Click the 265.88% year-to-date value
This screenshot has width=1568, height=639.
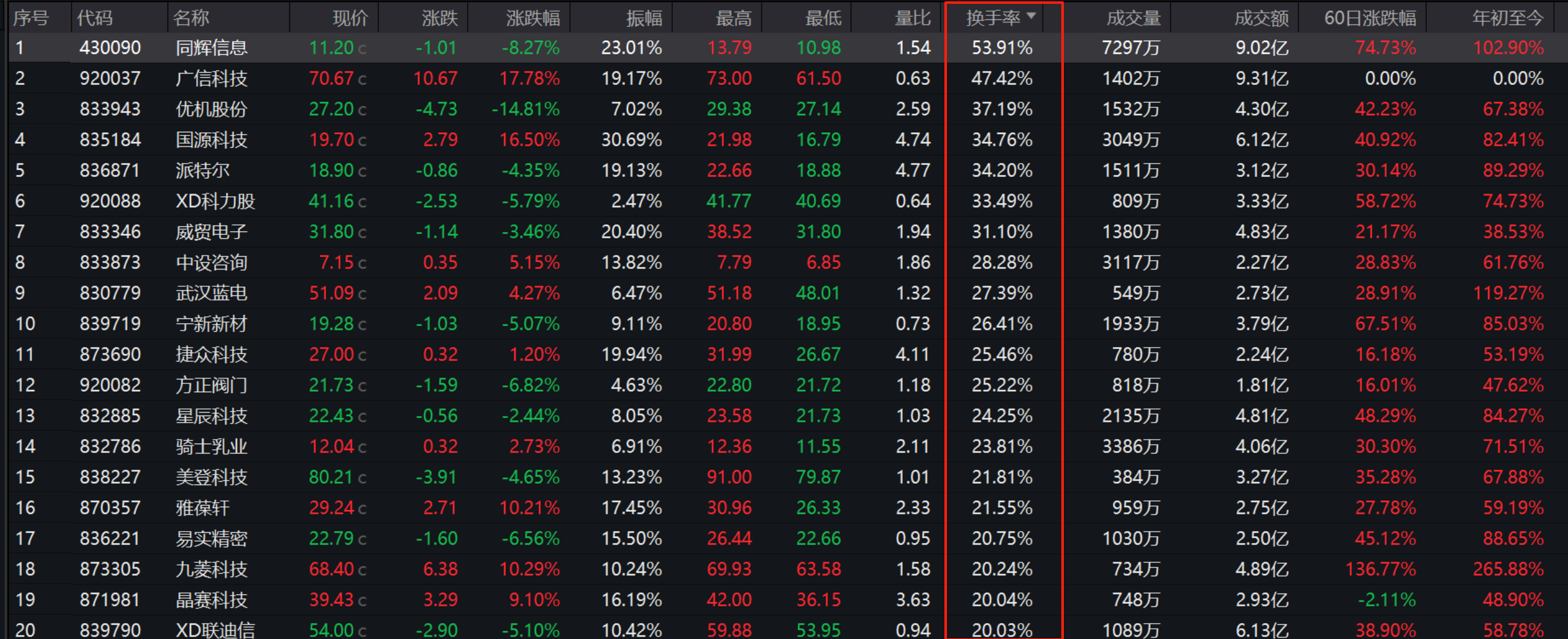coord(1509,569)
